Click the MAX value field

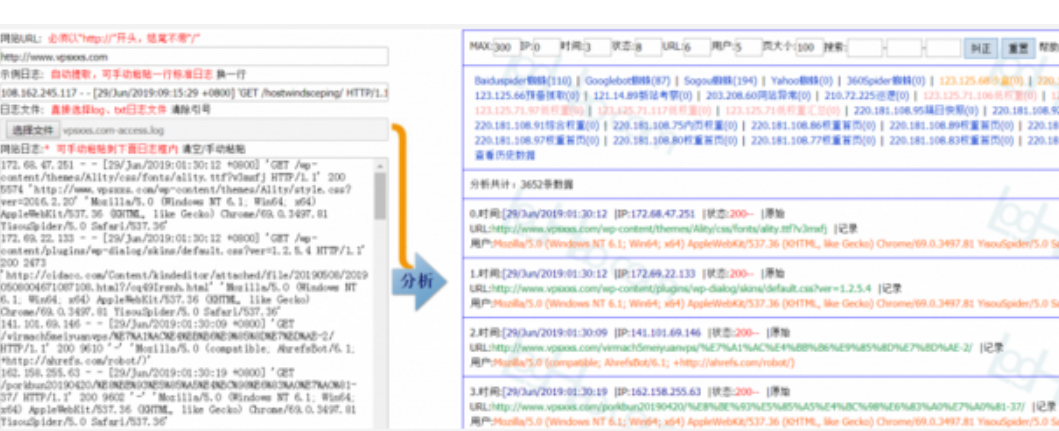pos(503,47)
